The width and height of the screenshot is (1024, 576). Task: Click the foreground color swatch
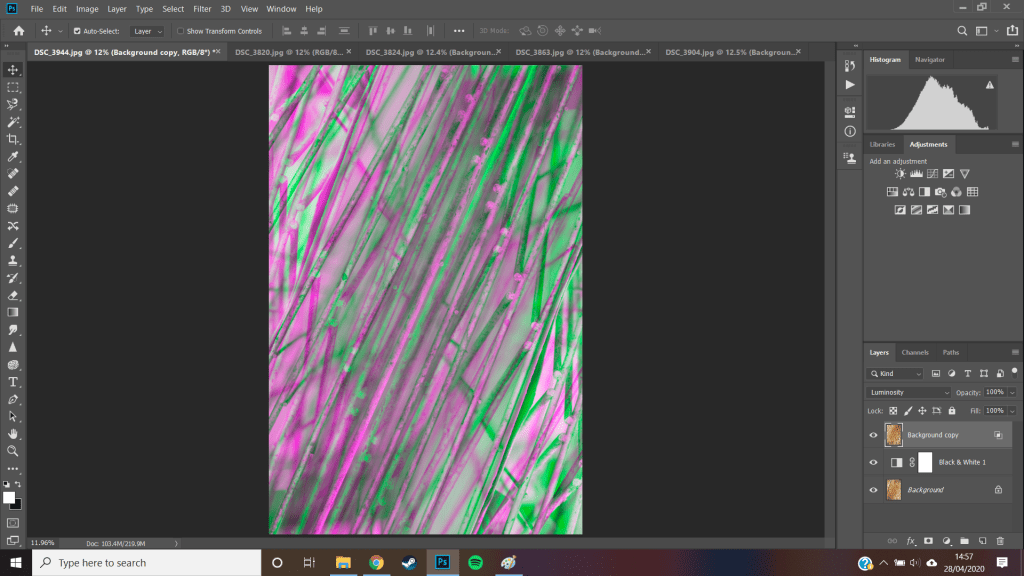coord(9,497)
